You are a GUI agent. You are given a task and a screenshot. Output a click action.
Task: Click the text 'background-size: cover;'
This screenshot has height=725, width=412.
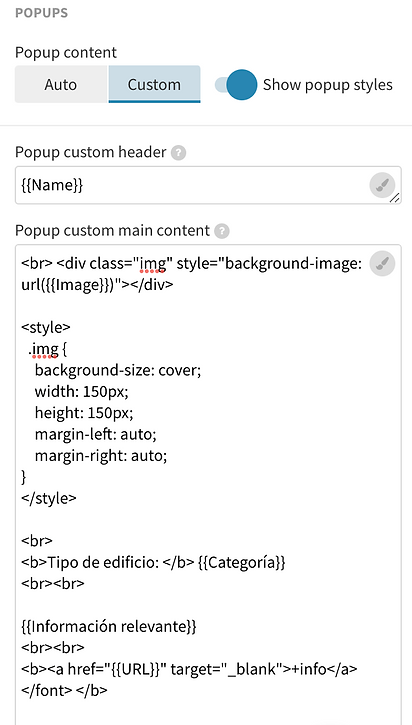click(118, 371)
